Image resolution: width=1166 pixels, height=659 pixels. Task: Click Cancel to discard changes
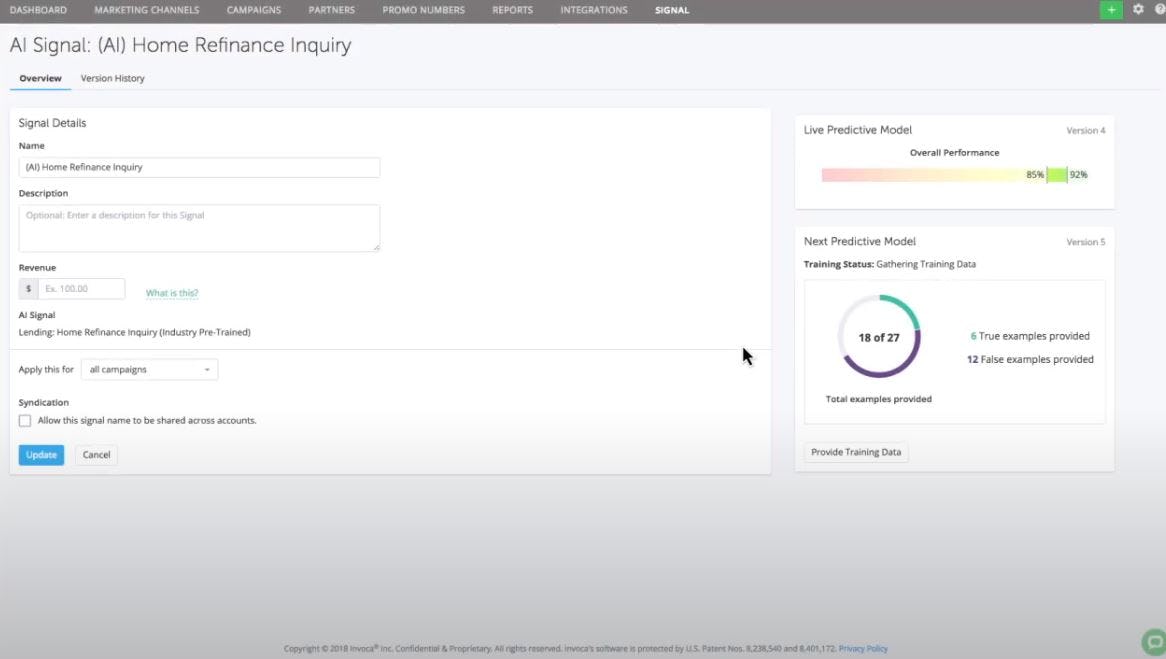coord(95,454)
